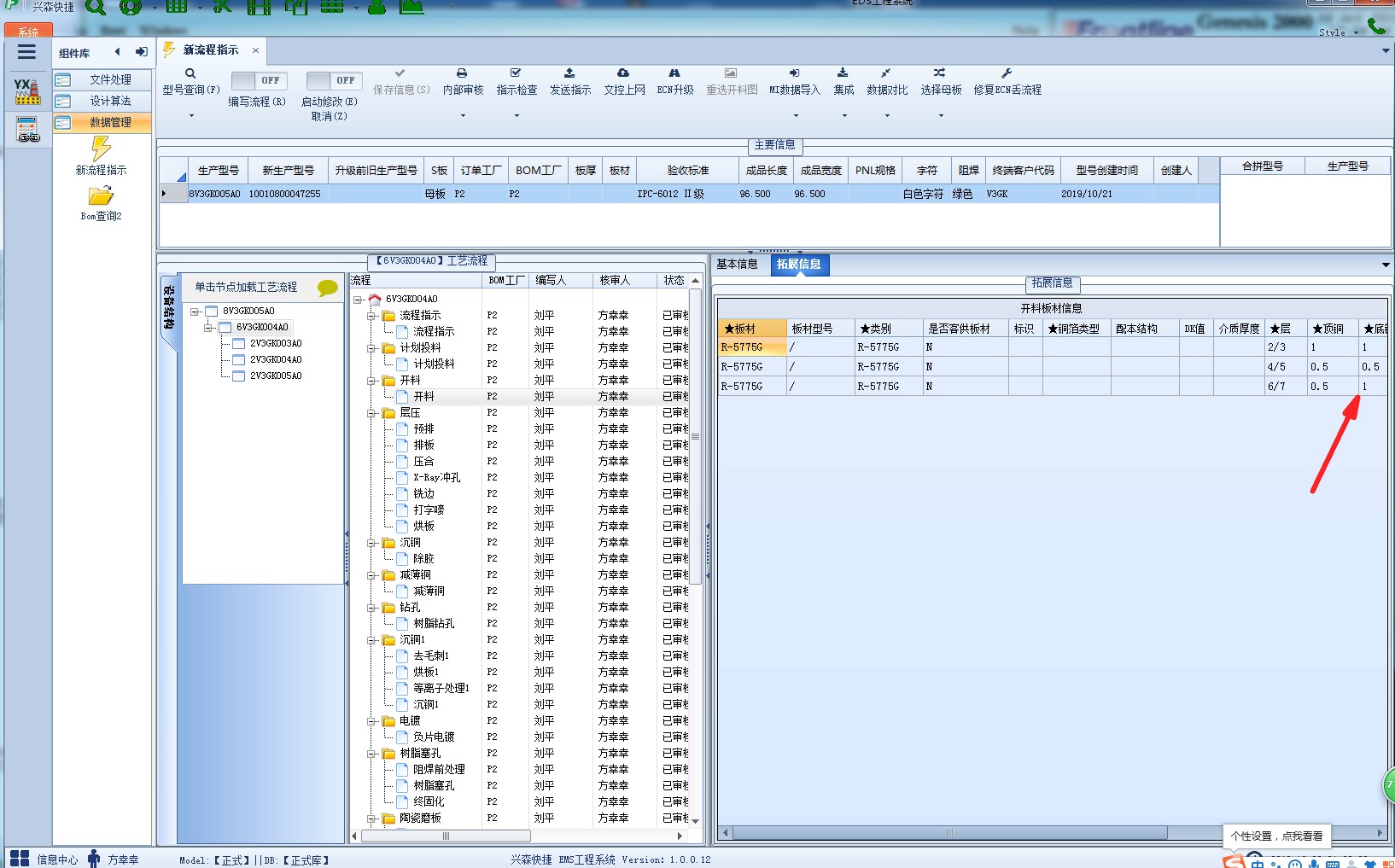
Task: Select X-Ray冲孔 process step
Action: (x=437, y=478)
